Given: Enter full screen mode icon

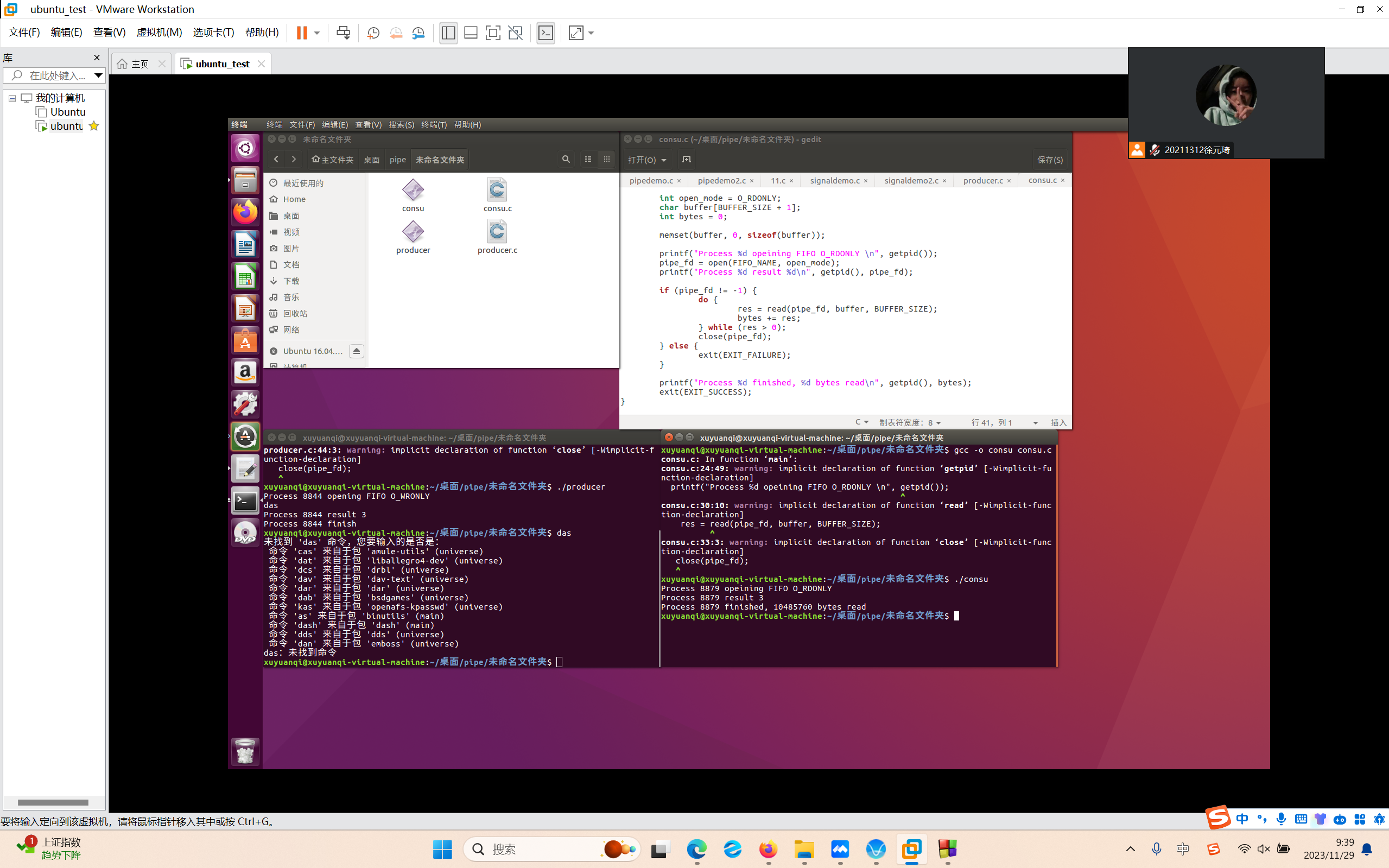Looking at the screenshot, I should [x=492, y=33].
